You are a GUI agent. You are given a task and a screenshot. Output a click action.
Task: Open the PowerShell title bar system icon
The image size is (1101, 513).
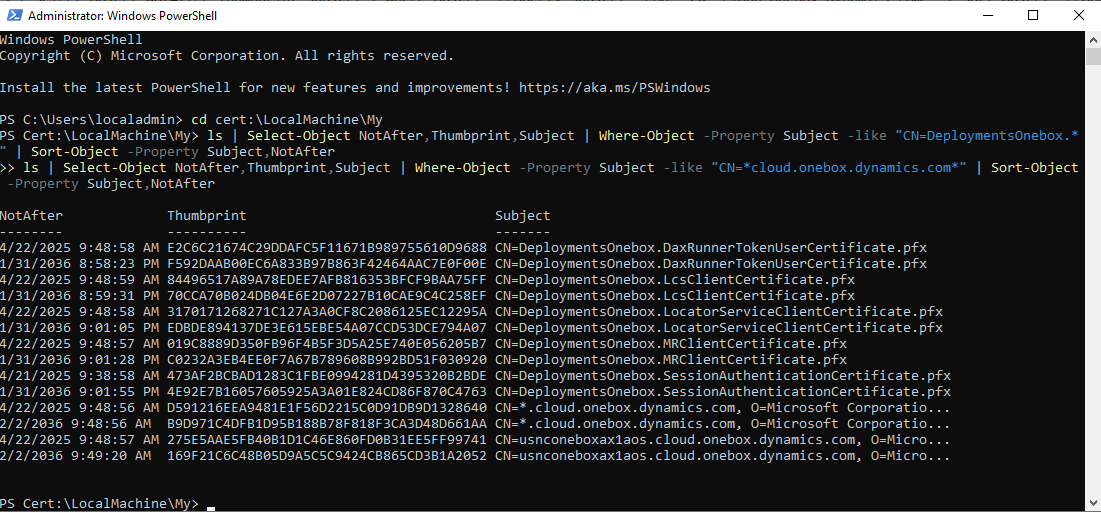[x=13, y=15]
